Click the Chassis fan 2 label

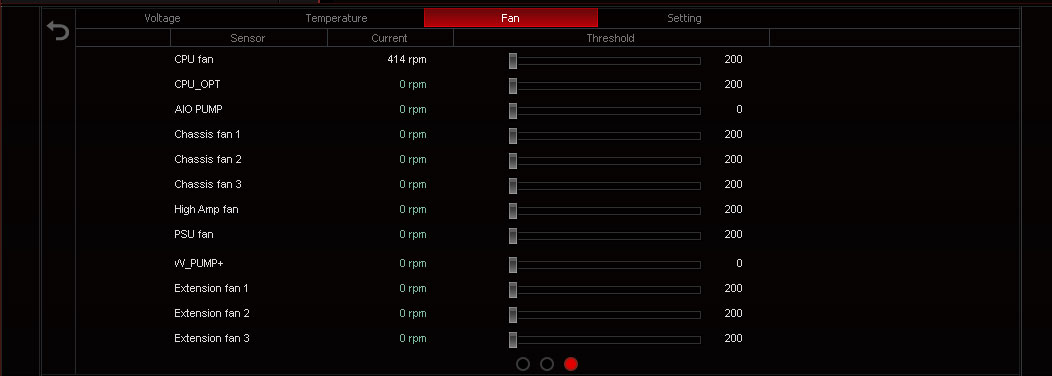(208, 159)
